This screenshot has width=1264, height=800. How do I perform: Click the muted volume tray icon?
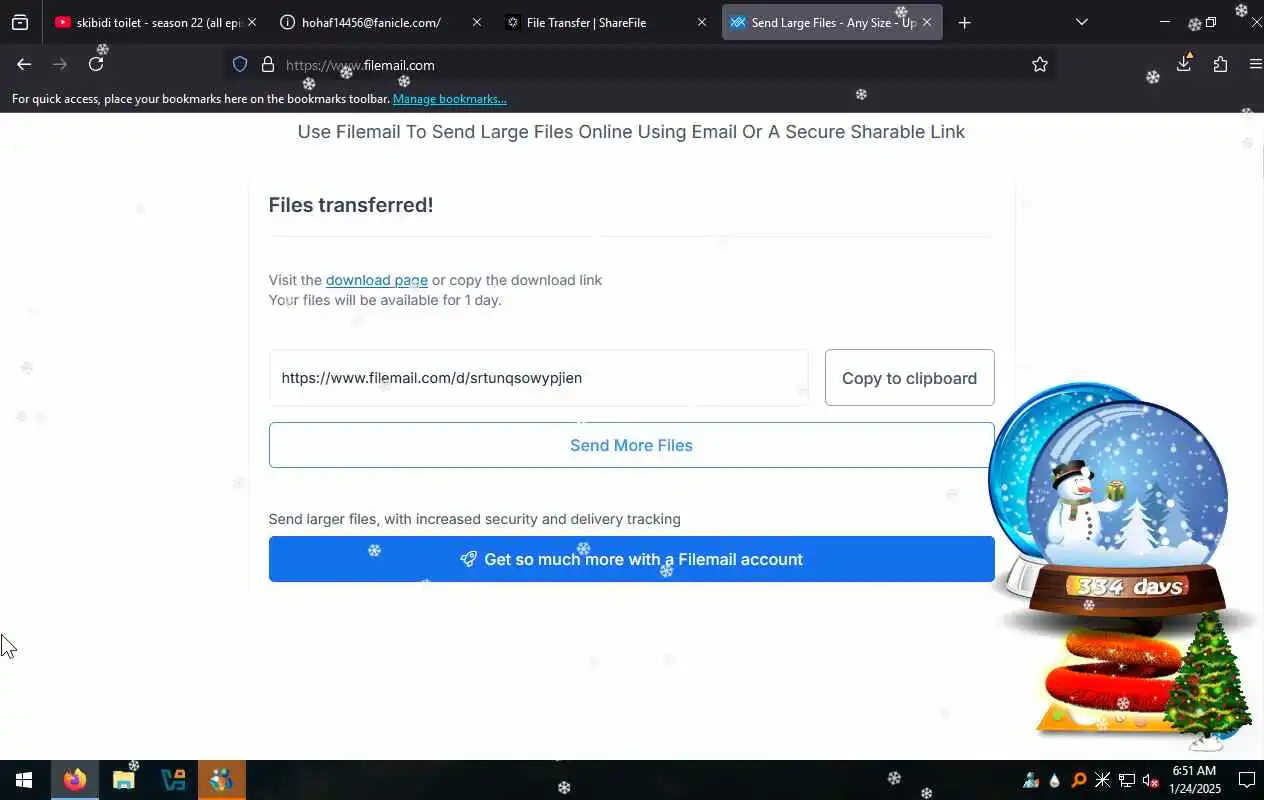pos(1151,780)
